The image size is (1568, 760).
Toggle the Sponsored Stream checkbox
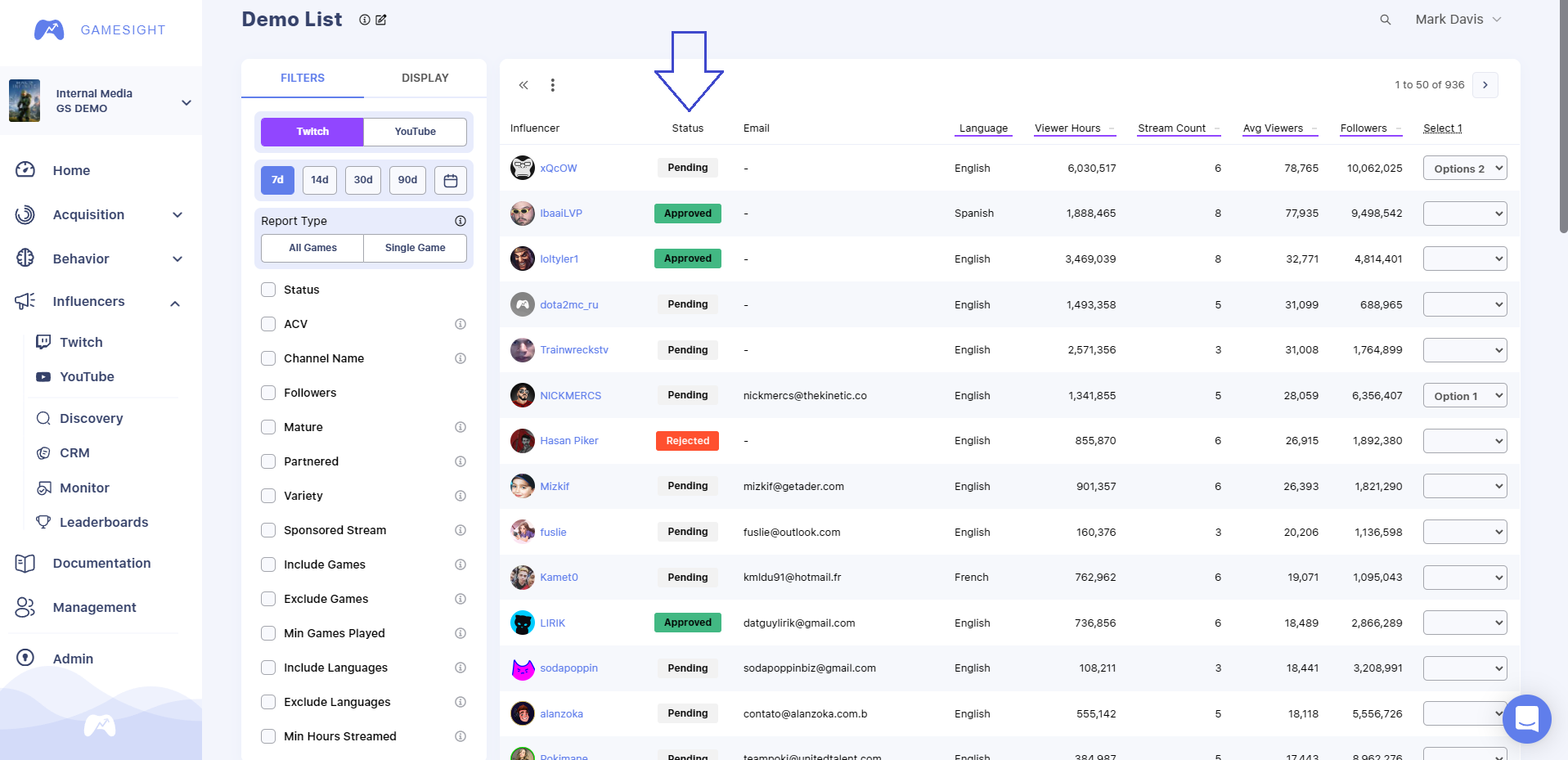(x=268, y=530)
